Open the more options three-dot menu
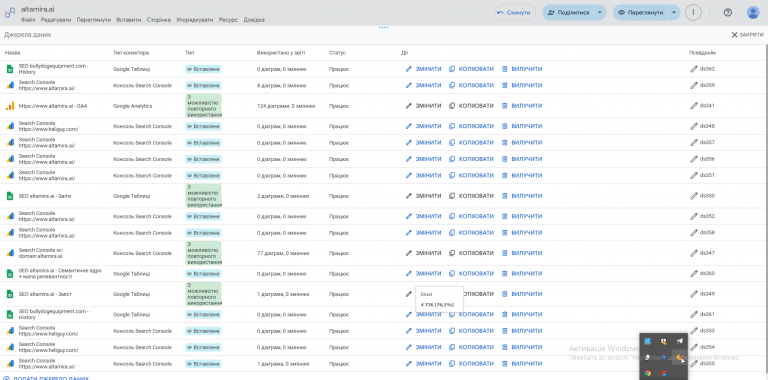 coord(693,13)
